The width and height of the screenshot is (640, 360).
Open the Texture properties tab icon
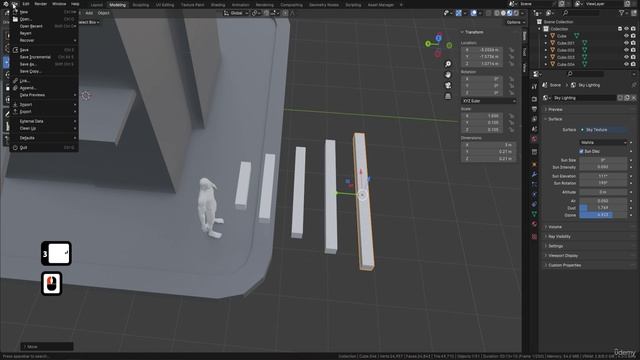coord(534,236)
